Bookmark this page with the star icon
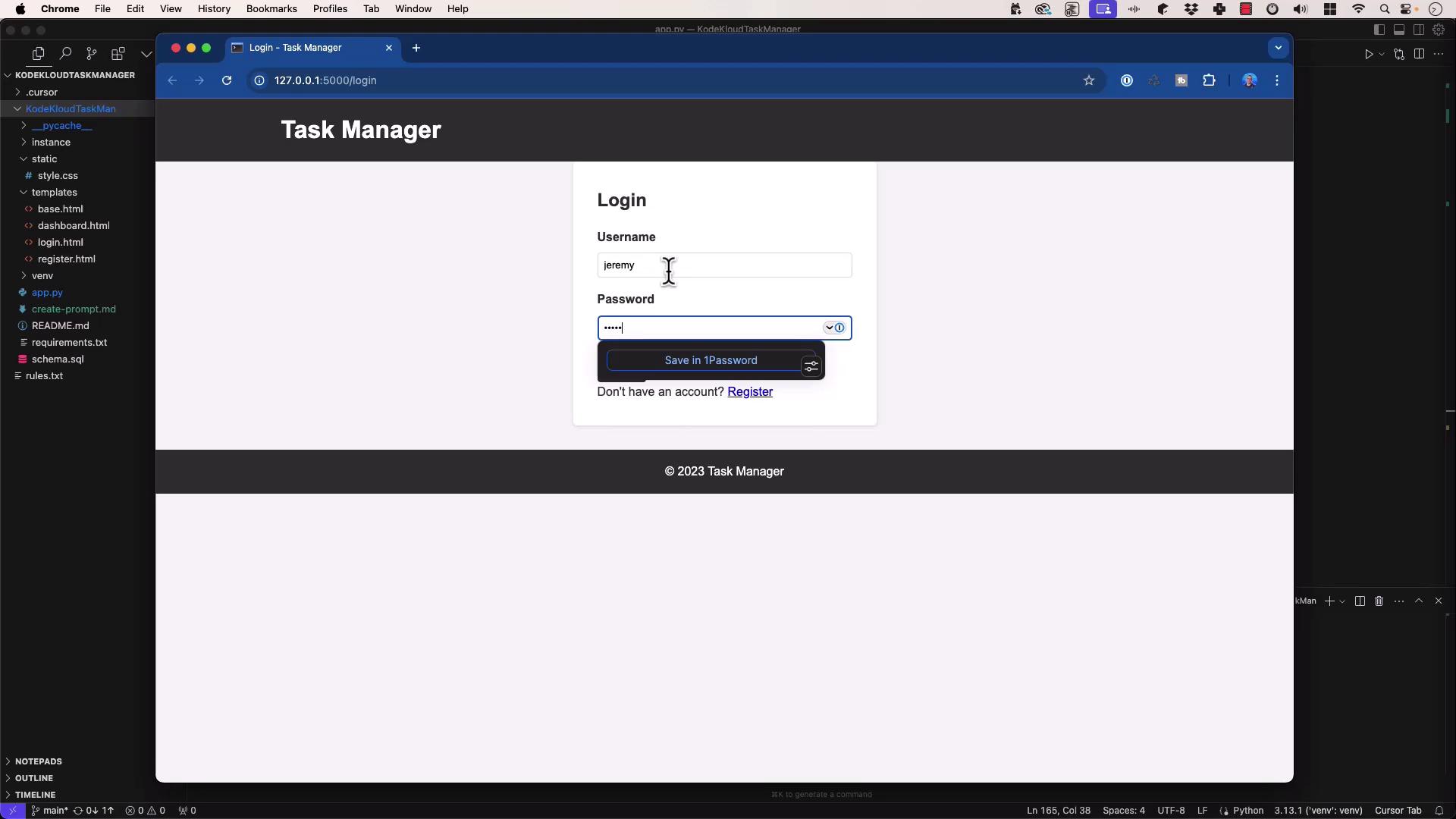 (1089, 80)
